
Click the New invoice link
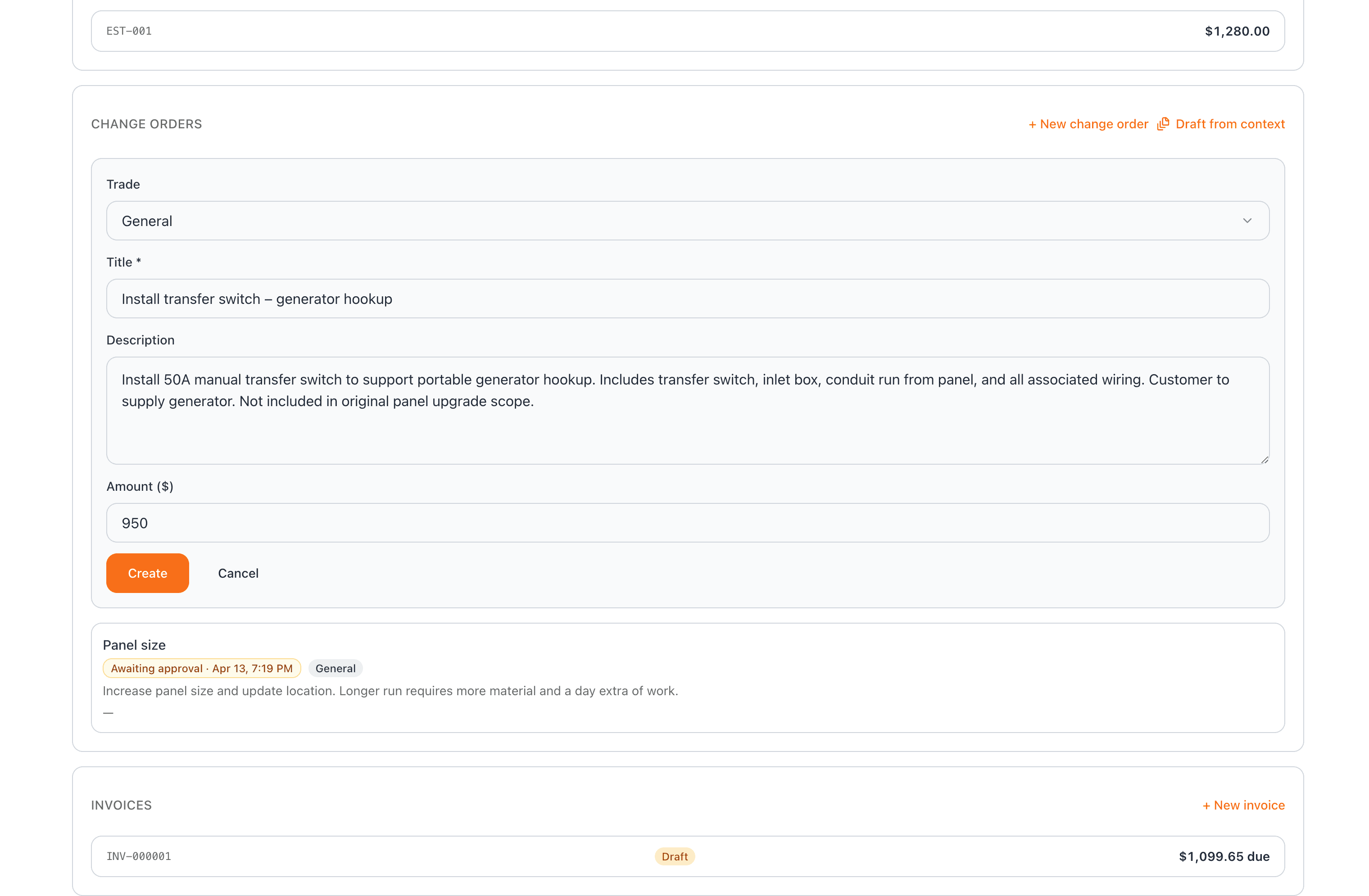point(1243,805)
